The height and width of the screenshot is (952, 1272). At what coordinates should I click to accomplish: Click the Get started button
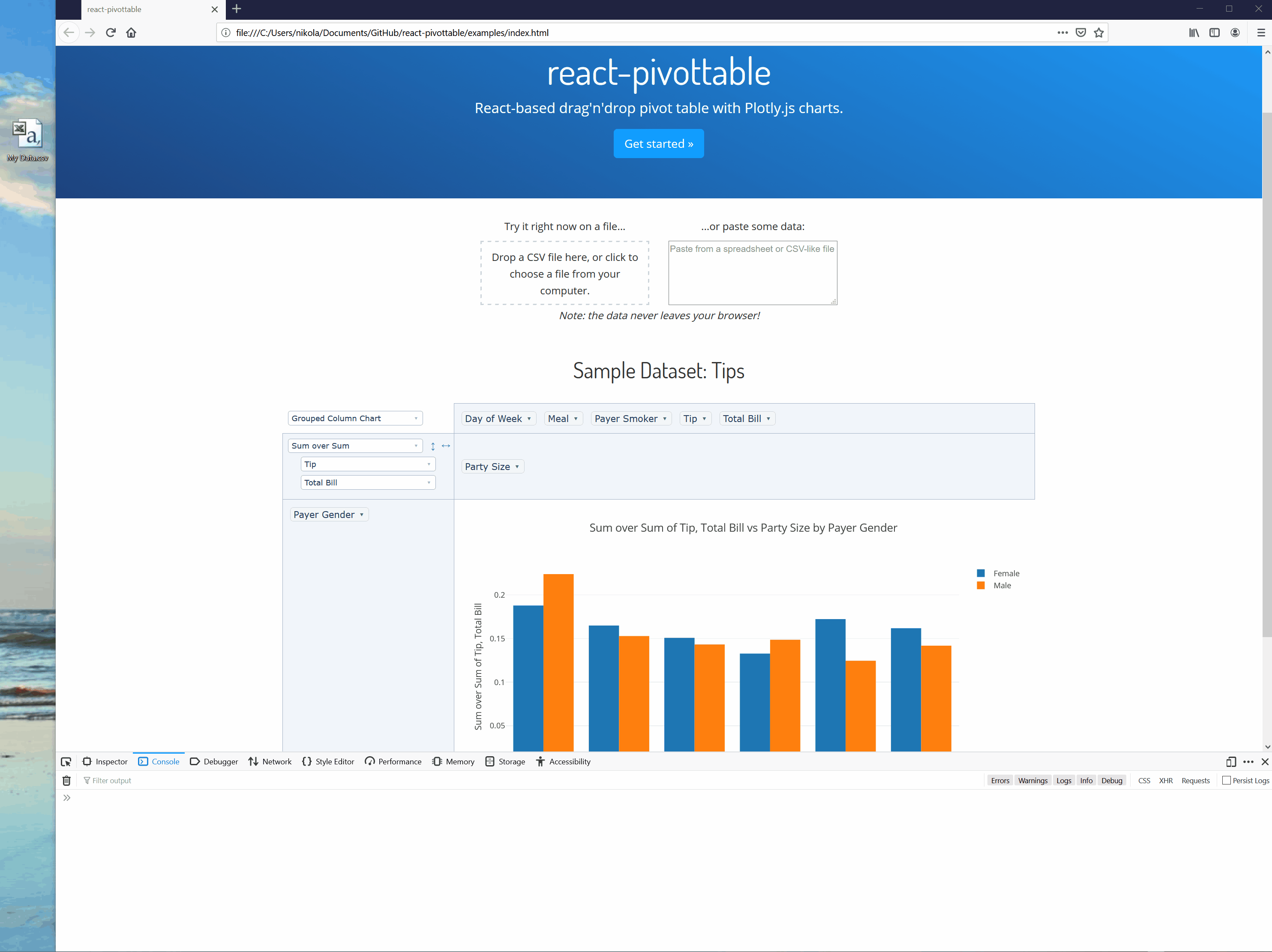pos(658,144)
